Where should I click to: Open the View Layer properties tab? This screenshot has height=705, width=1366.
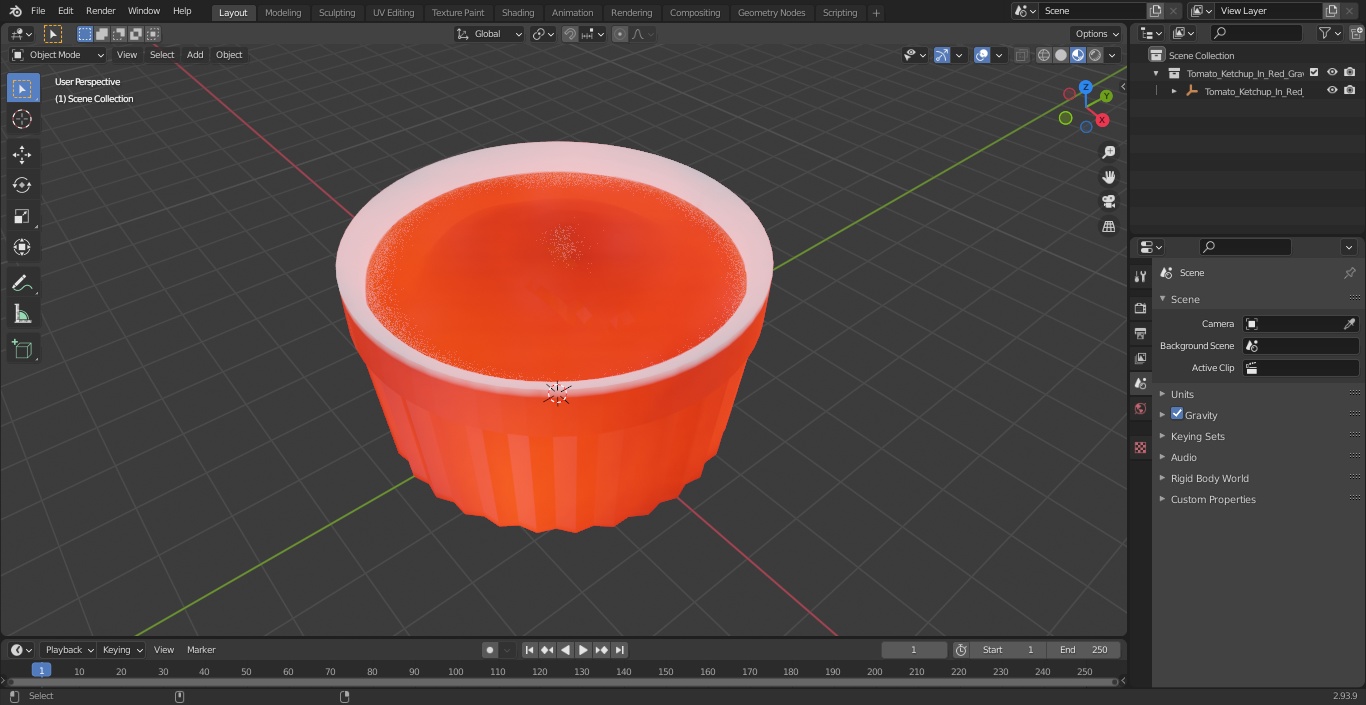coord(1140,358)
